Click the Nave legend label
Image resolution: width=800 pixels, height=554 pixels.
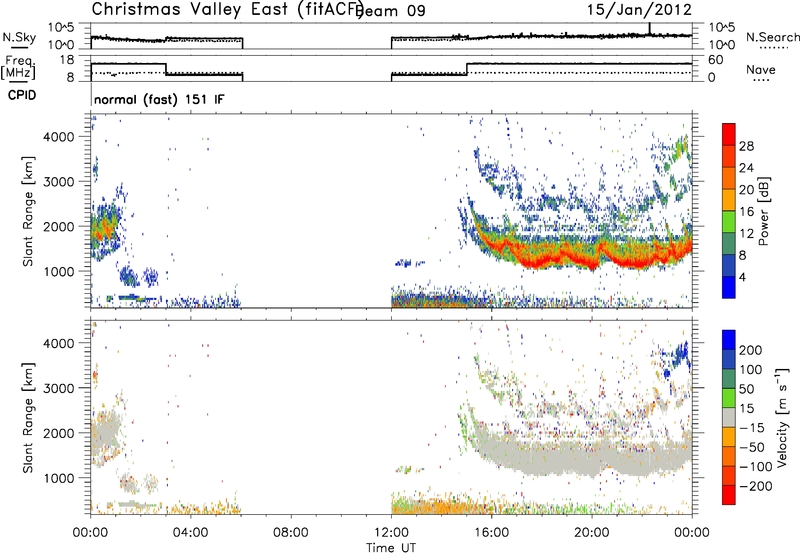click(760, 69)
